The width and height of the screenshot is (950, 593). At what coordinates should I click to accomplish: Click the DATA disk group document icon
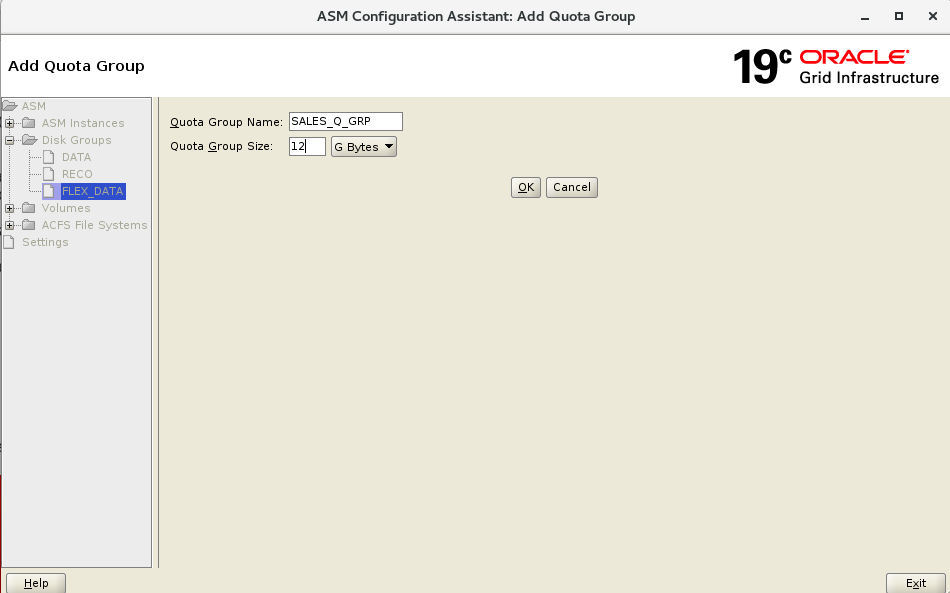coord(48,157)
